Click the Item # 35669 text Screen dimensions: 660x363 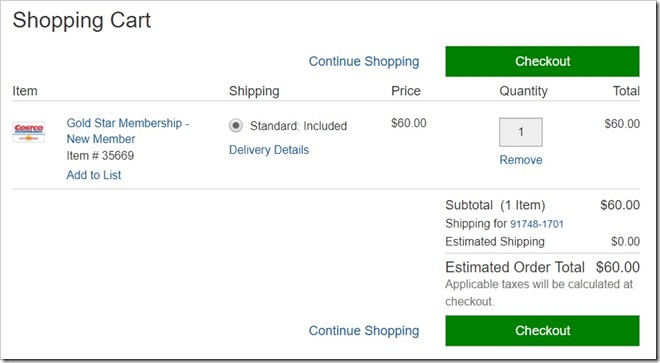100,155
